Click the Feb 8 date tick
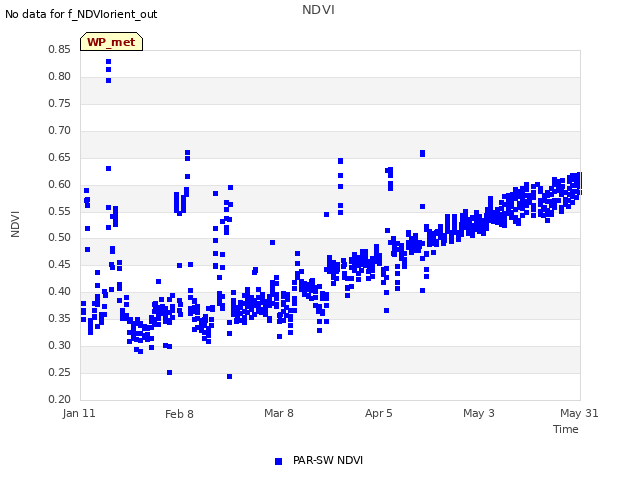 [179, 414]
